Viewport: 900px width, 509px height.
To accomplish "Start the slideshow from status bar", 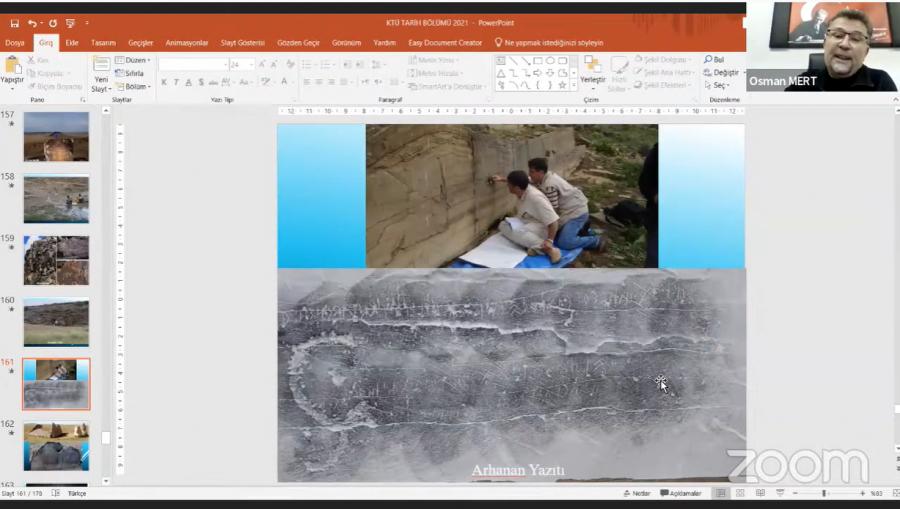I will pyautogui.click(x=780, y=493).
